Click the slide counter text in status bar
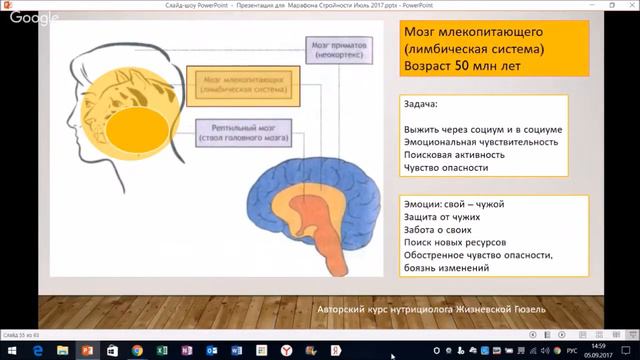Image resolution: width=640 pixels, height=360 pixels. pos(21,335)
